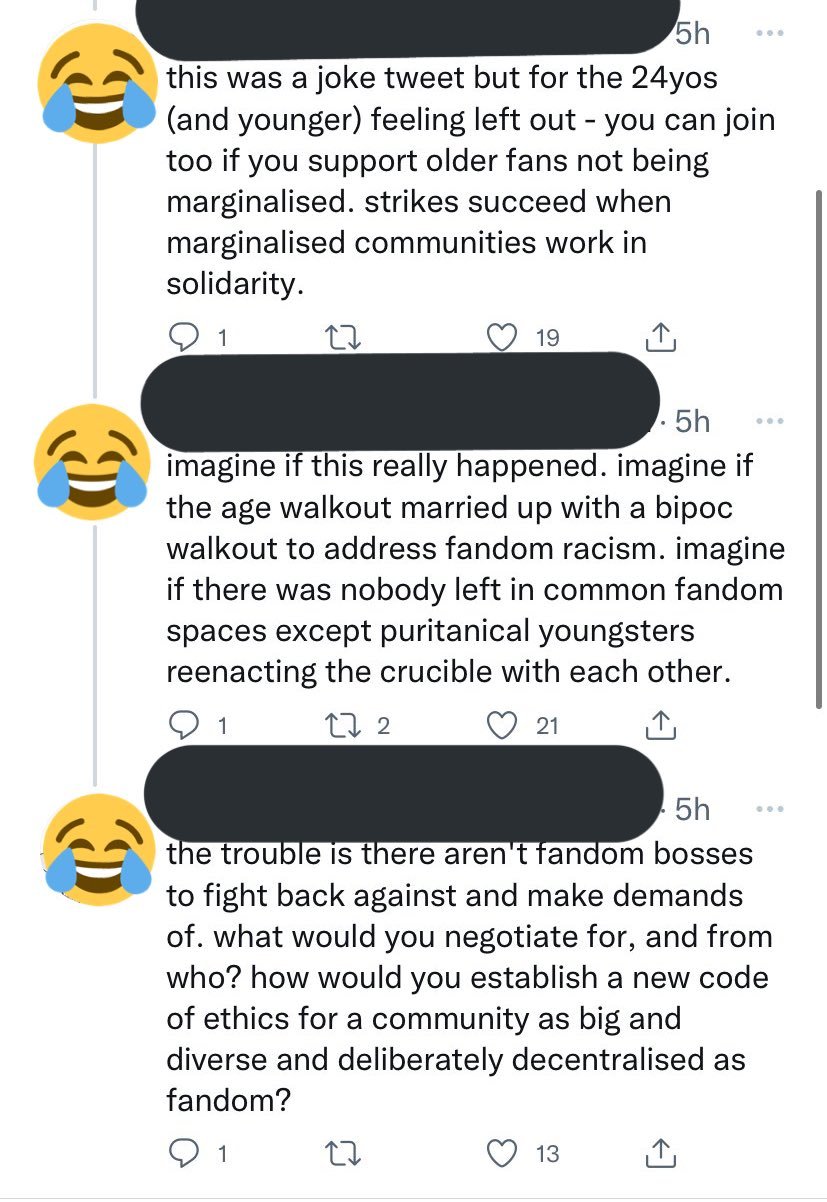Reply to the bipoc walkout tweet
Viewport: 827px width, 1202px height.
tap(182, 726)
